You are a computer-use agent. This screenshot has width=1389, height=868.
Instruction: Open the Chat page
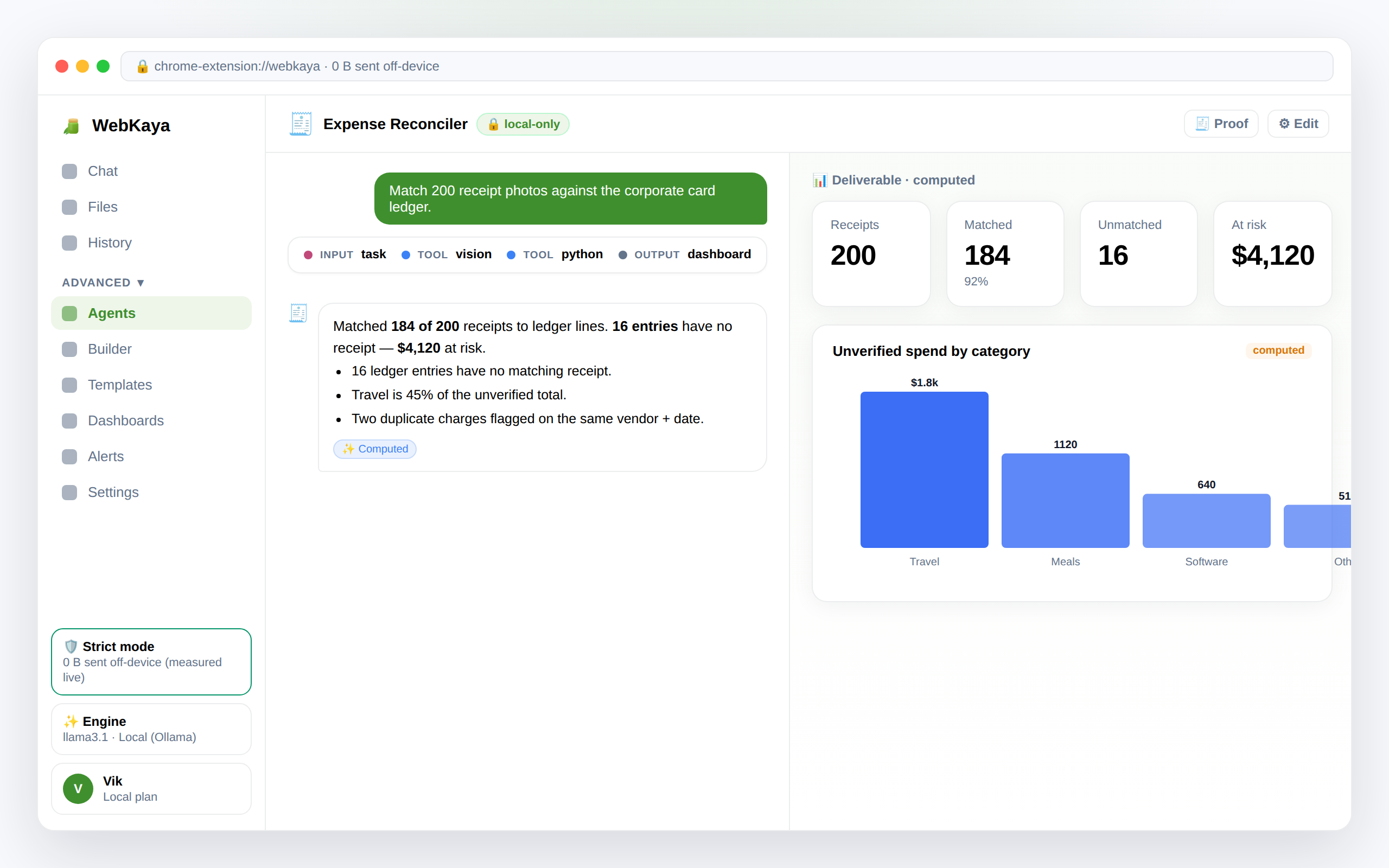click(151, 171)
